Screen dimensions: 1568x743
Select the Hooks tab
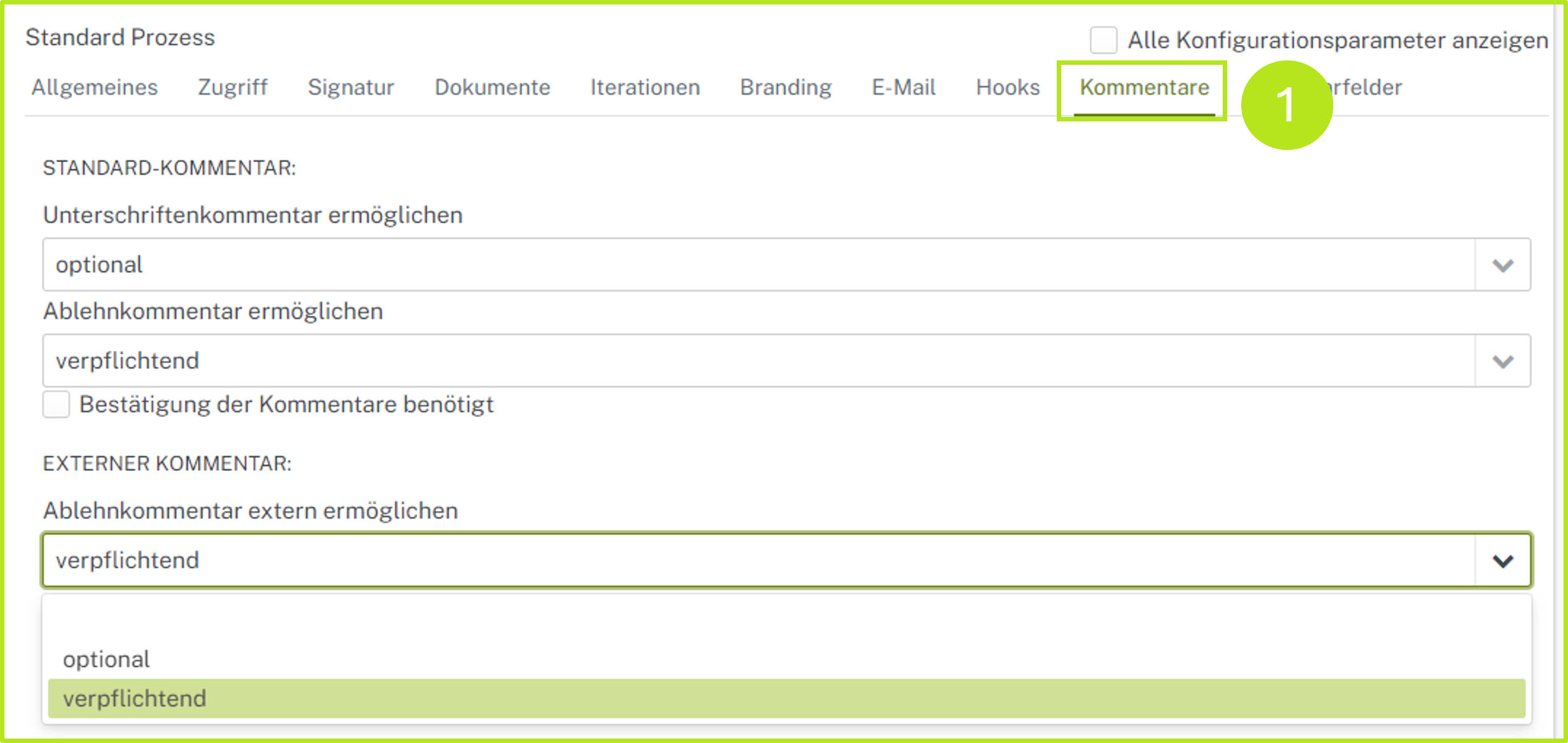pos(1007,88)
